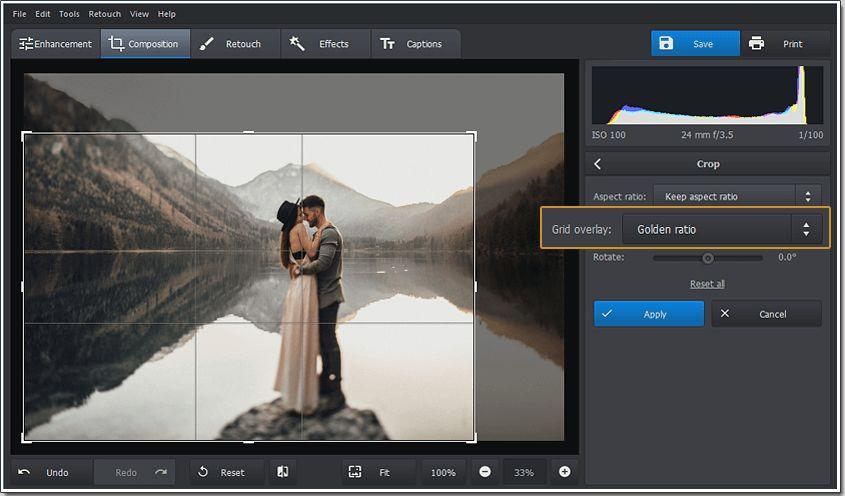Click the Reset all link

click(707, 284)
